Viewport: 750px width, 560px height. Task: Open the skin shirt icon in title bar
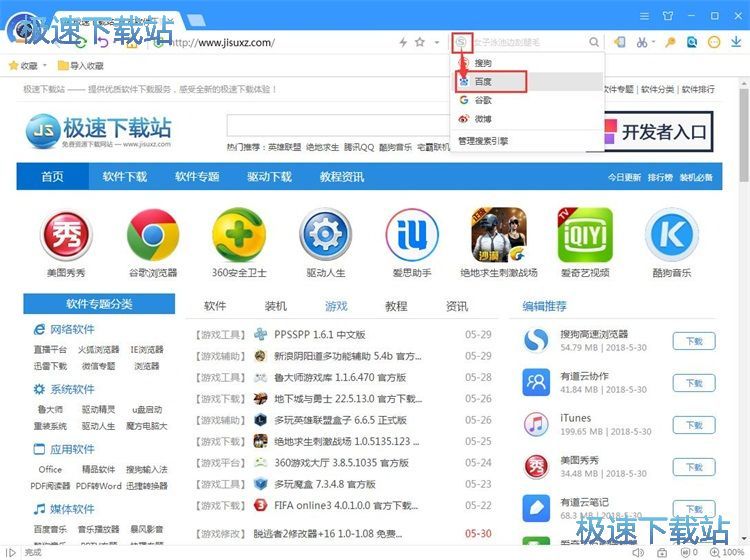668,16
